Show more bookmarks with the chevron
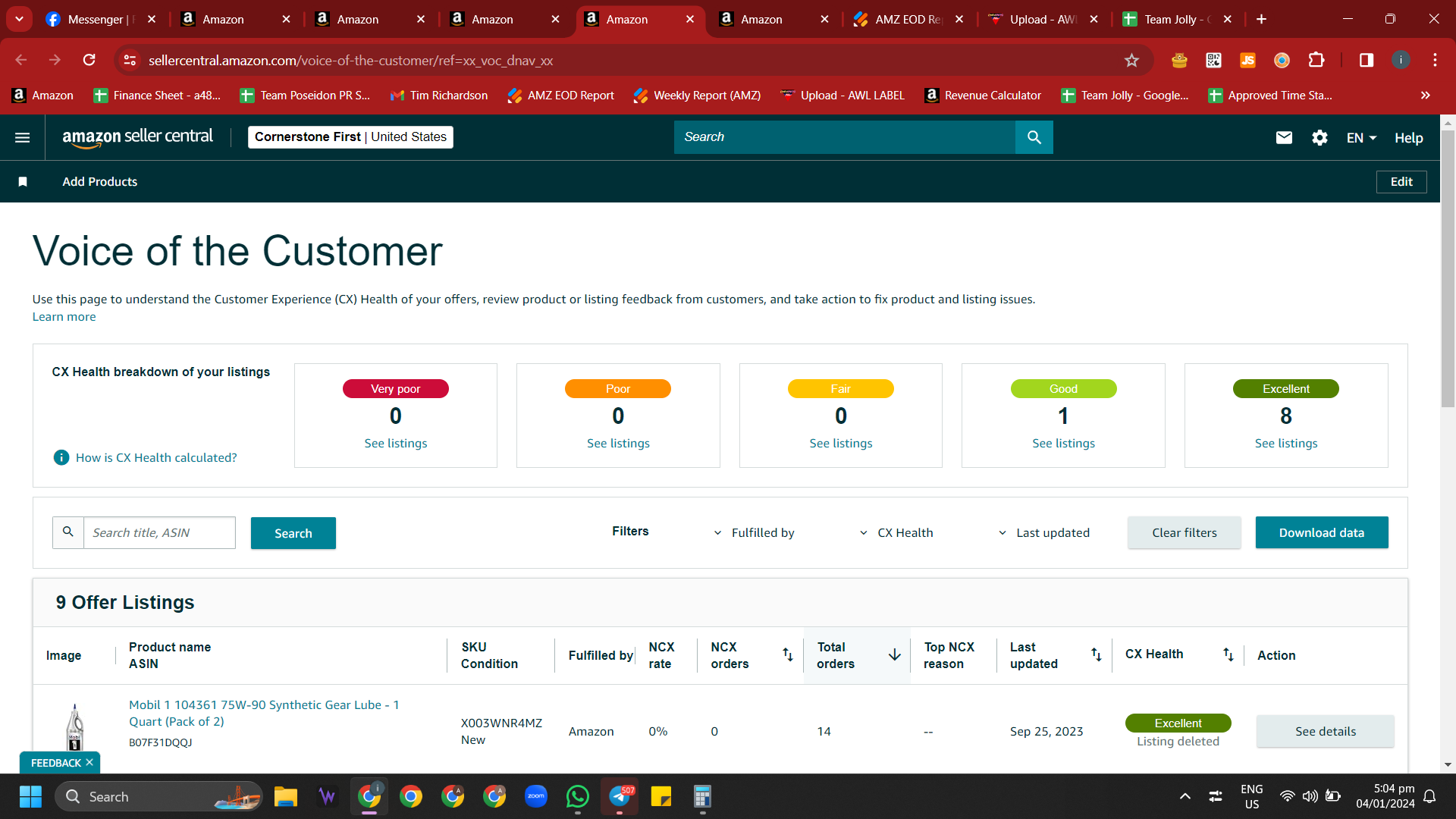The width and height of the screenshot is (1456, 819). coord(1425,95)
